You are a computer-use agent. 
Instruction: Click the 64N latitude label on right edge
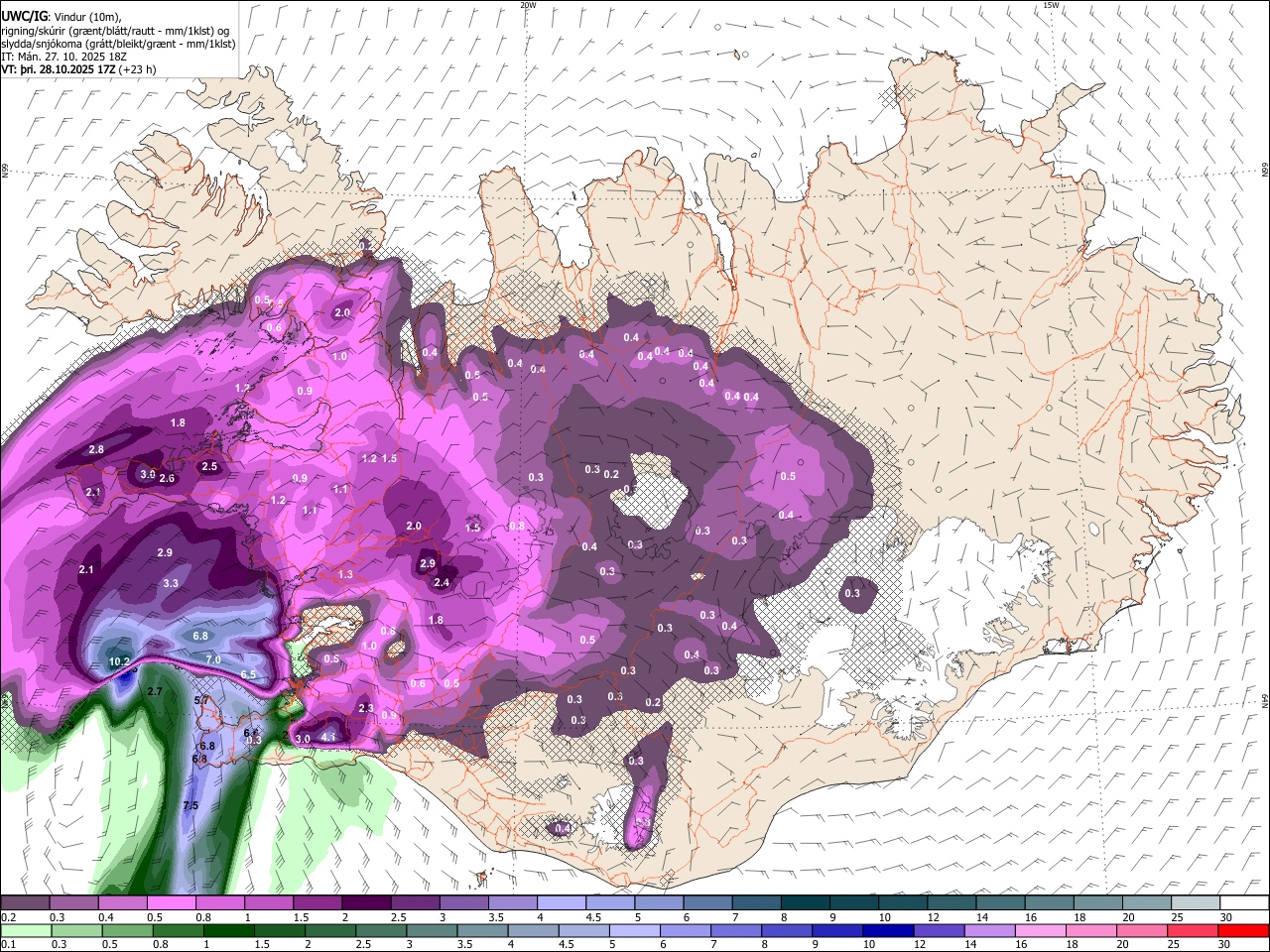(1265, 699)
